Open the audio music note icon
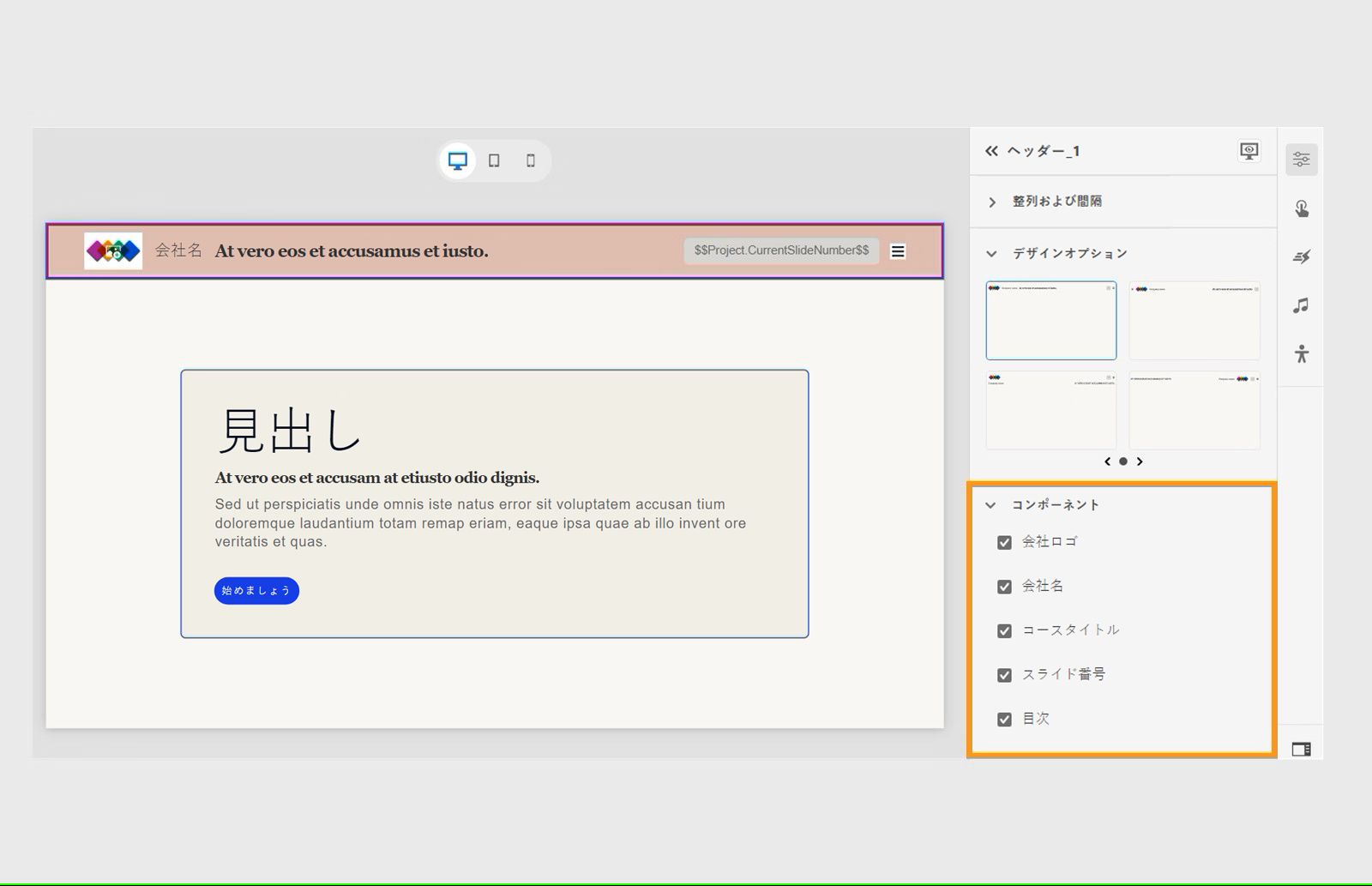This screenshot has height=886, width=1372. 1302,305
